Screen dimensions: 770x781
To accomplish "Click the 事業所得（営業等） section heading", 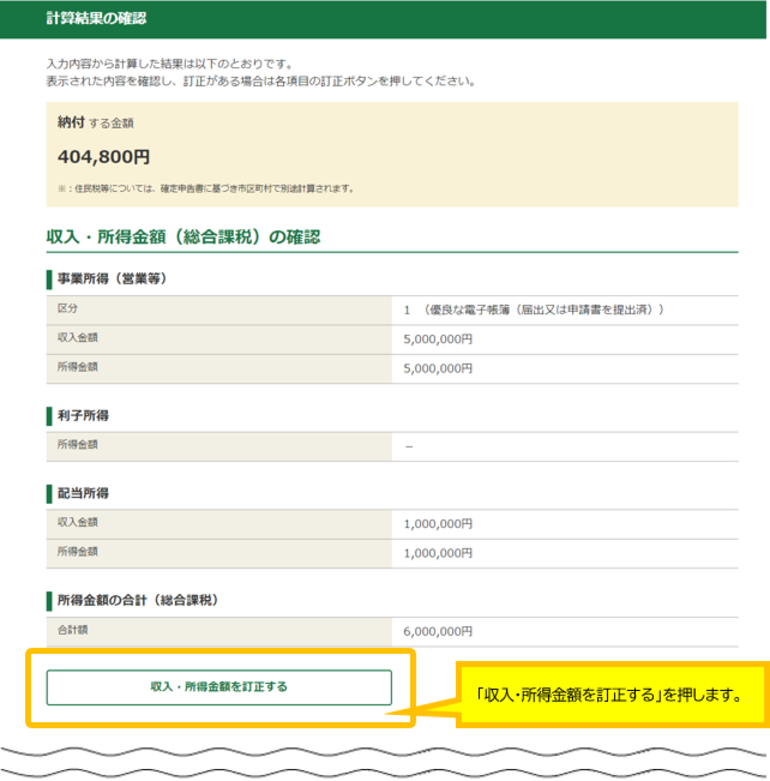I will pyautogui.click(x=111, y=278).
